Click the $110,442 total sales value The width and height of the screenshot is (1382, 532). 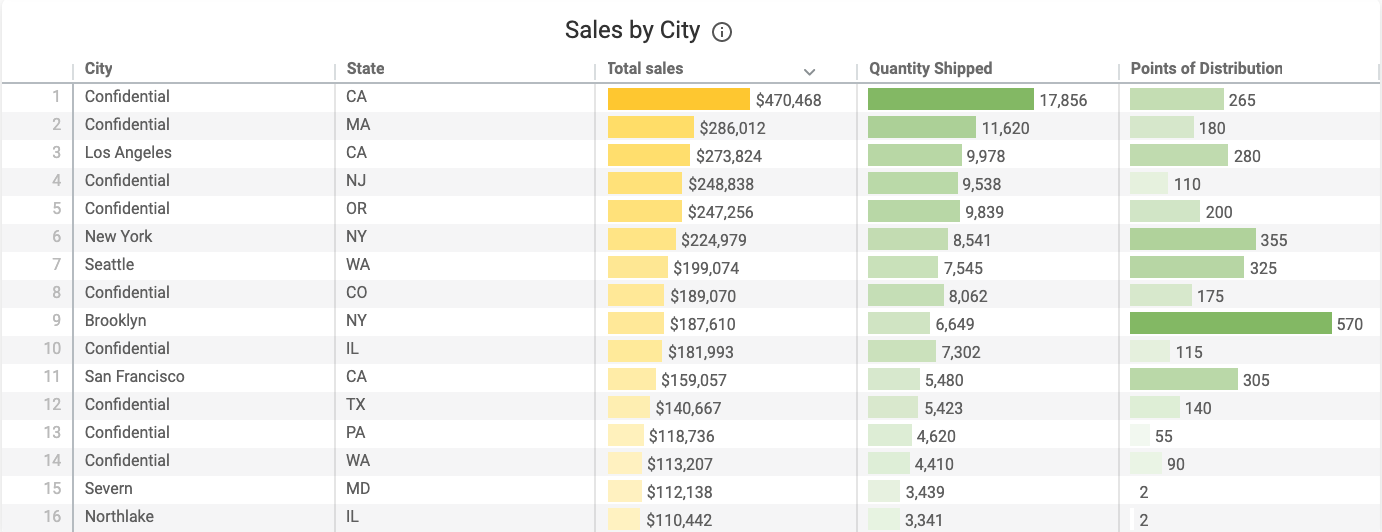tap(679, 520)
